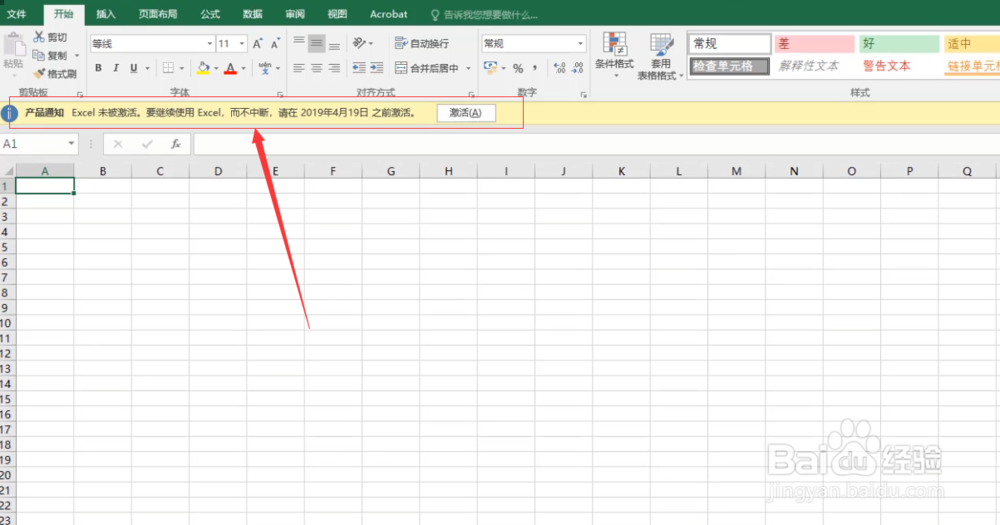Viewport: 1000px width, 525px height.
Task: Apply the red font color A
Action: [x=230, y=68]
